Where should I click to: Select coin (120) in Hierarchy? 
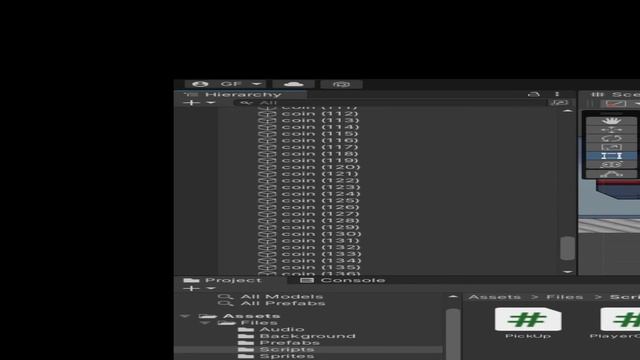coord(320,167)
